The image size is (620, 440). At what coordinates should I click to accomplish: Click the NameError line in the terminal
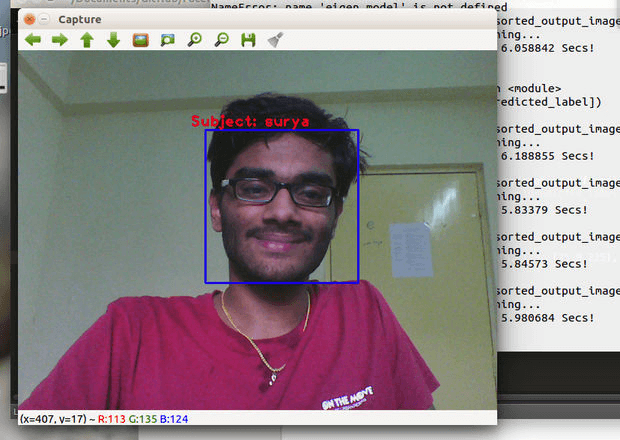359,7
